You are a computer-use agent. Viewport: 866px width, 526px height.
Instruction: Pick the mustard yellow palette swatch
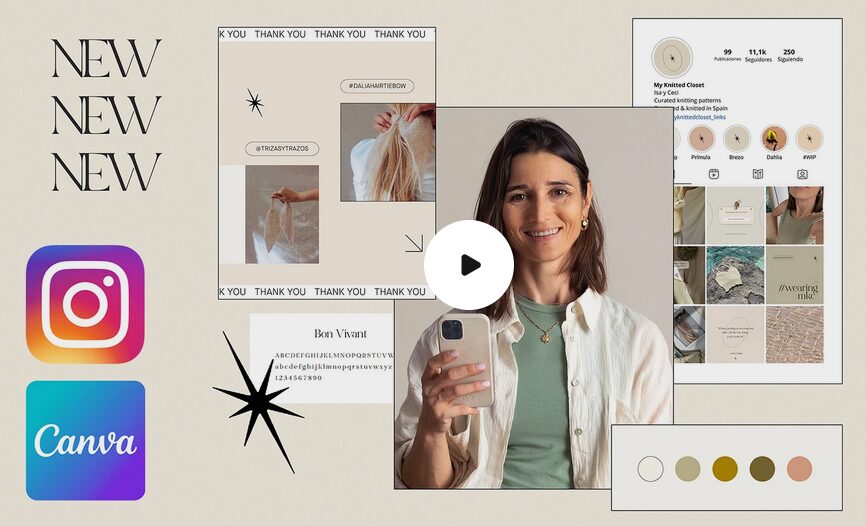[725, 469]
